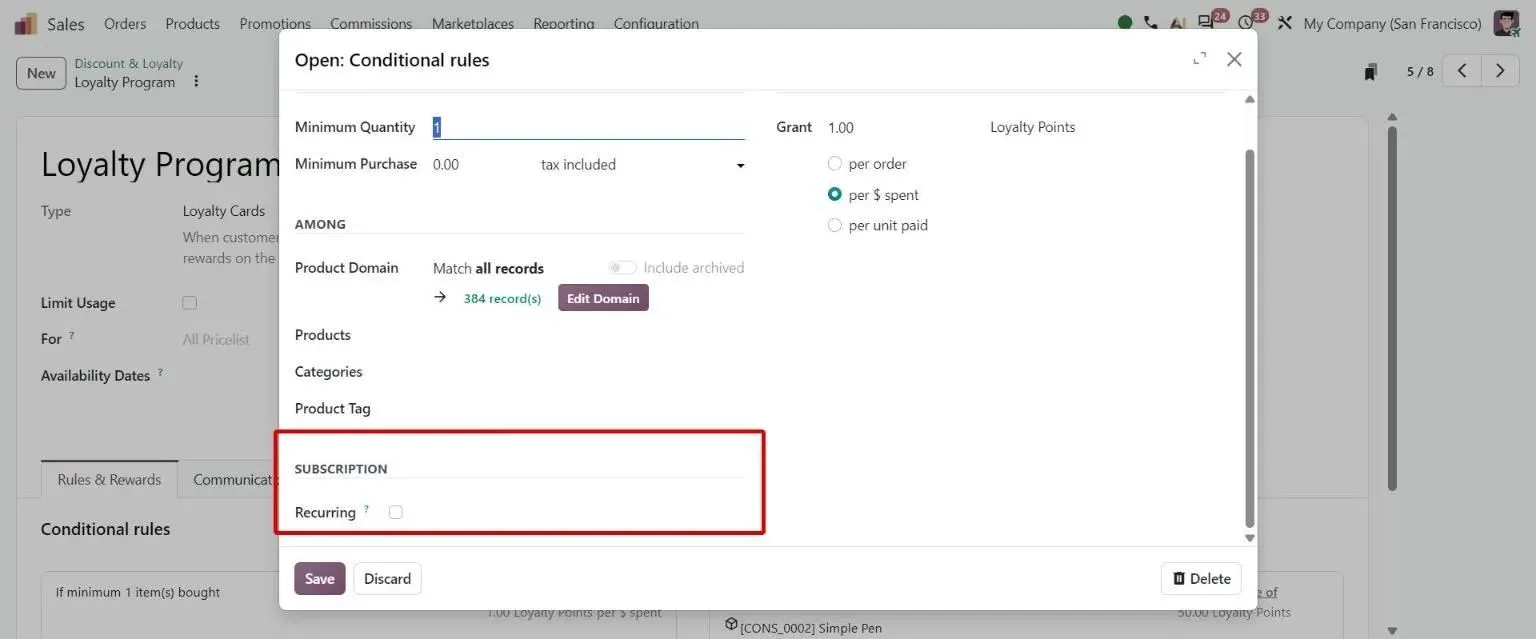This screenshot has height=639, width=1536.
Task: Open the Commissions menu
Action: 371,23
